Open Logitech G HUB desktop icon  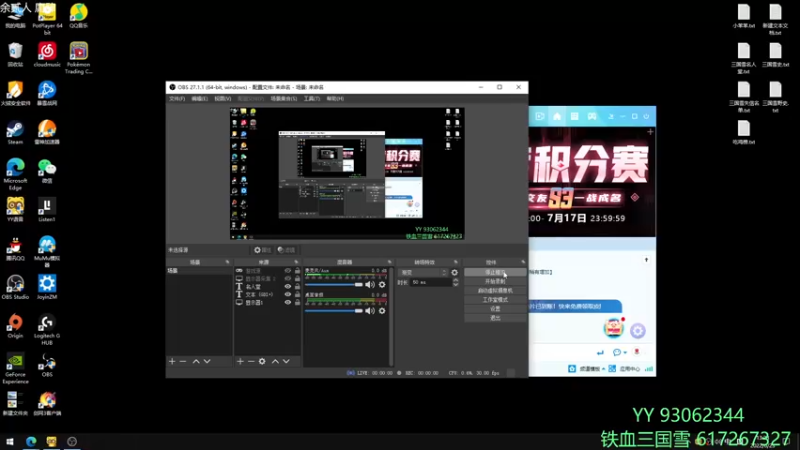click(47, 330)
